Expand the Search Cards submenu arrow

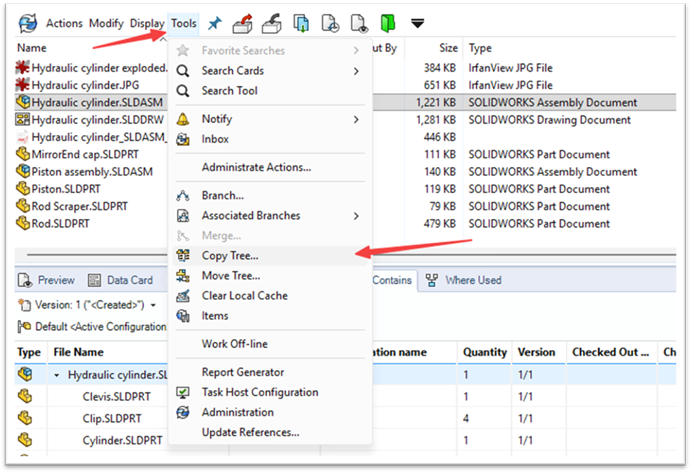pos(356,71)
